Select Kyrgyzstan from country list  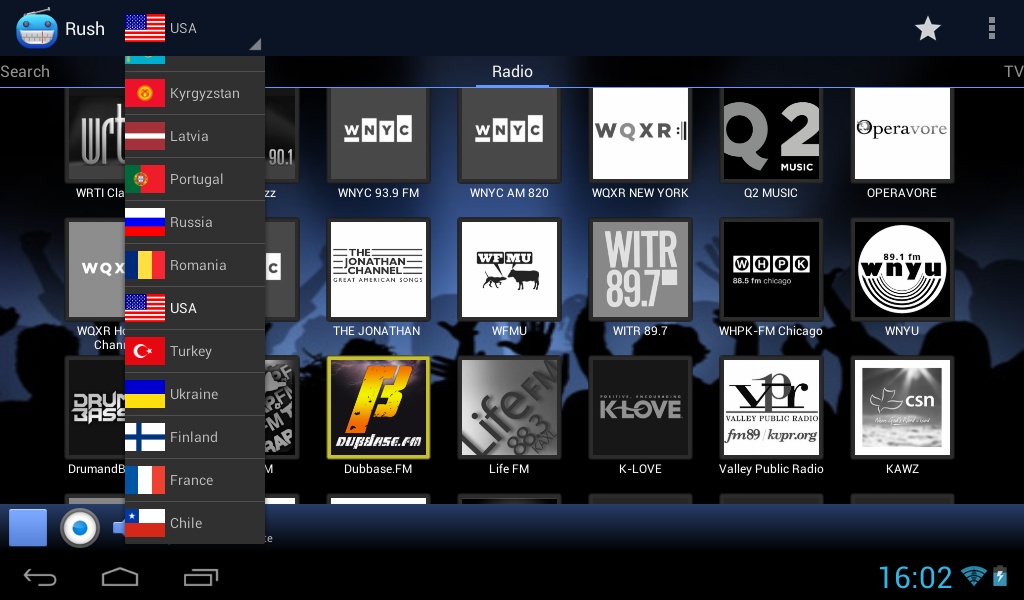tap(195, 93)
